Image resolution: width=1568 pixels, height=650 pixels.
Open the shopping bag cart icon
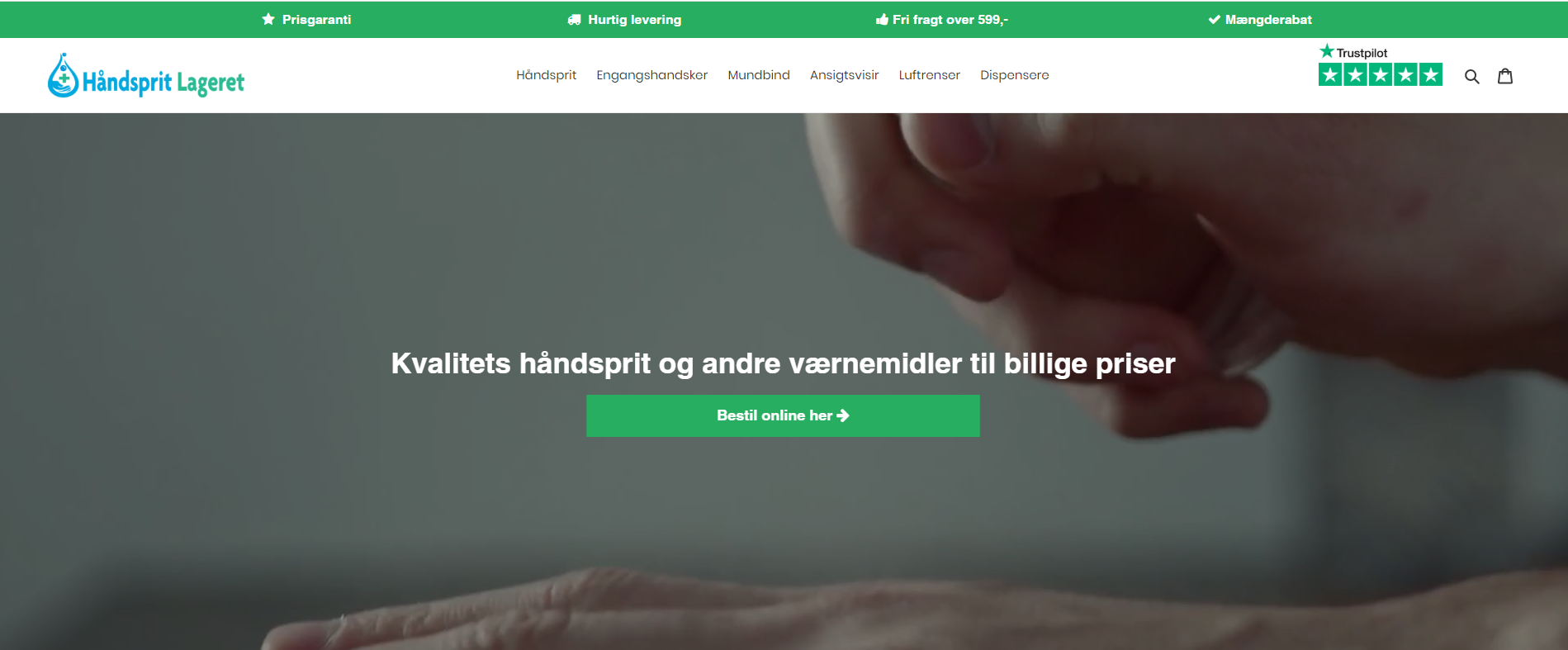coord(1505,76)
